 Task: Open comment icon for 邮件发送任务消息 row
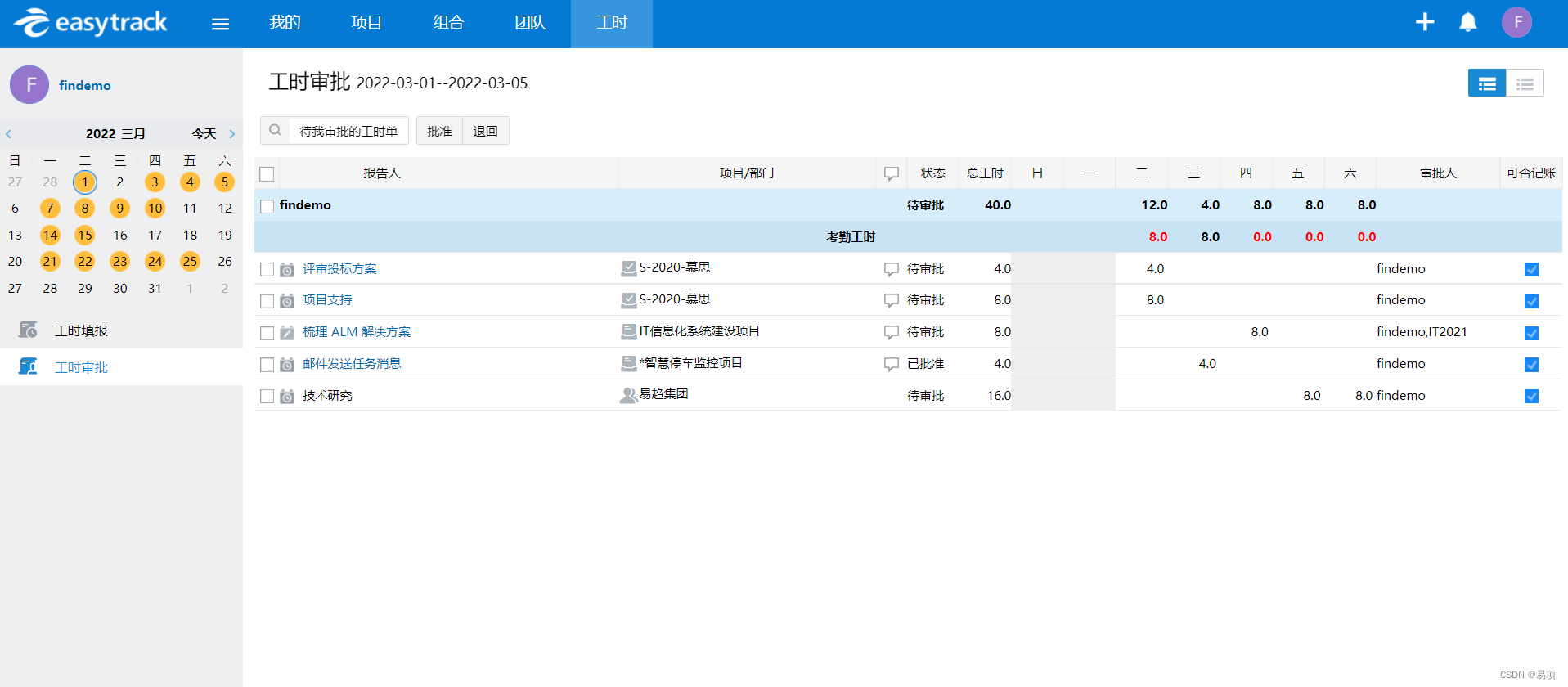(x=892, y=364)
